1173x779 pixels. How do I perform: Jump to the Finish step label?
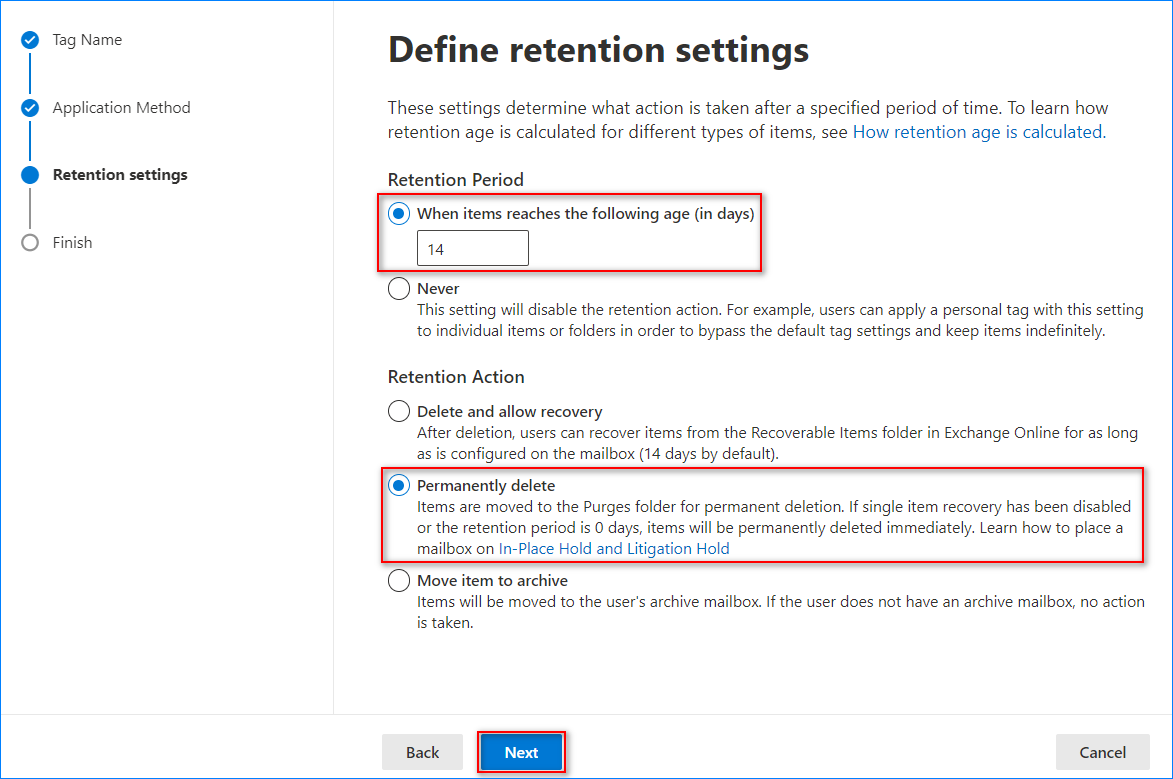tap(72, 243)
